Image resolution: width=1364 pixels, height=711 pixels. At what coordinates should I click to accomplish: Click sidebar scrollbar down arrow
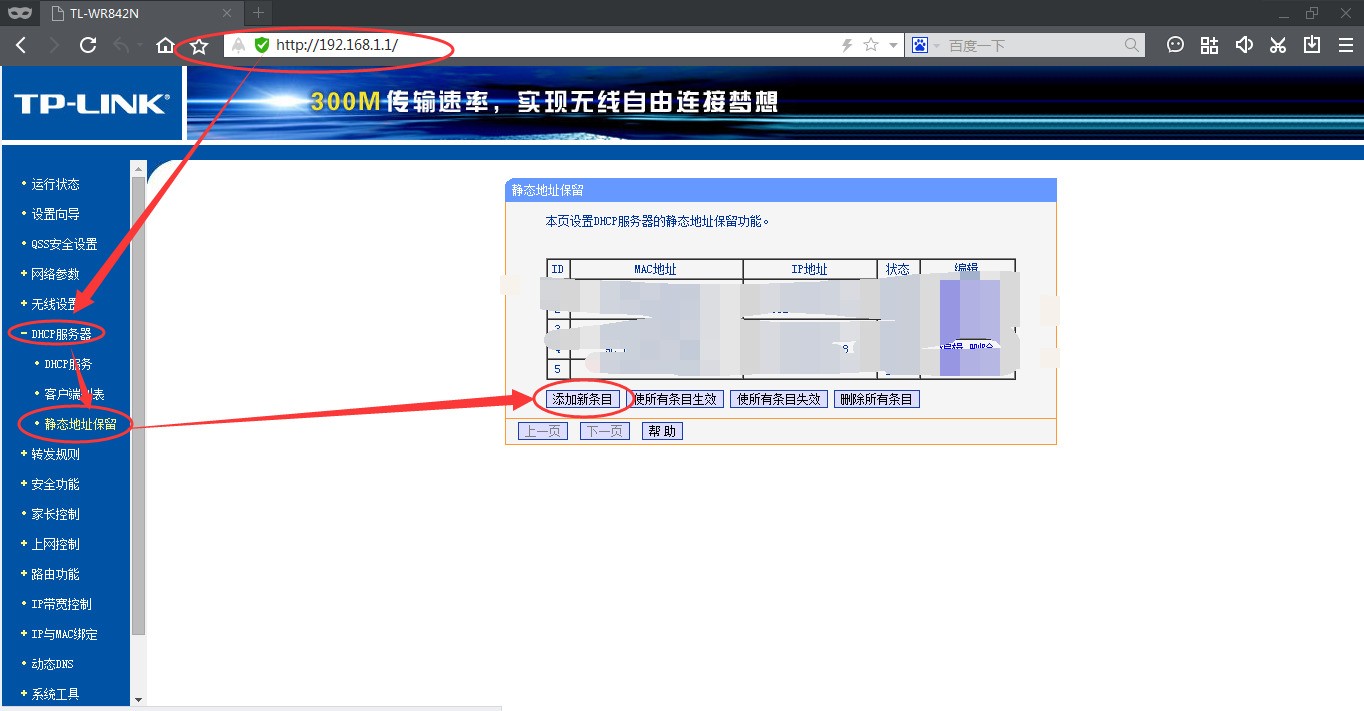(138, 699)
